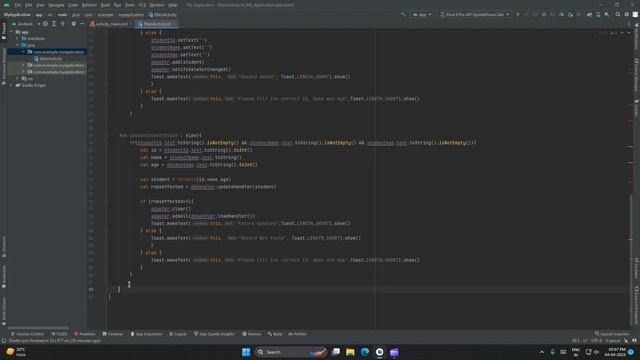Open the Logcat tool window
The width and height of the screenshot is (640, 360).
tap(178, 334)
